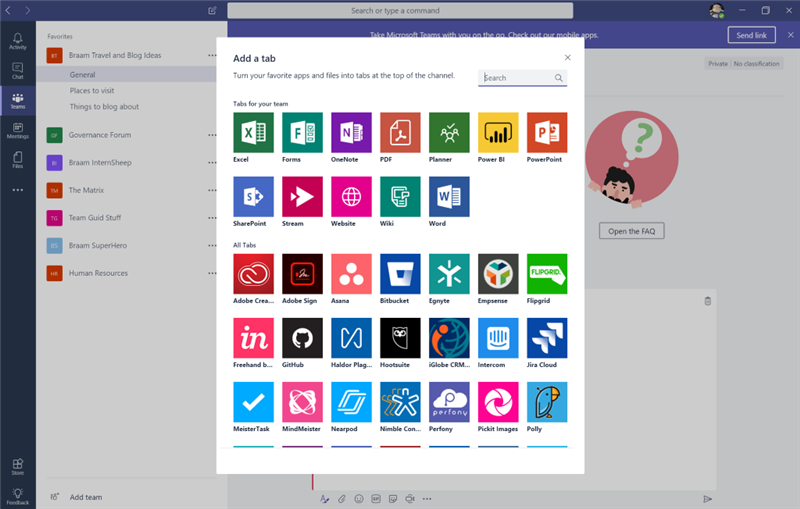800x509 pixels.
Task: Open Feedback in the left rail
Action: click(18, 496)
